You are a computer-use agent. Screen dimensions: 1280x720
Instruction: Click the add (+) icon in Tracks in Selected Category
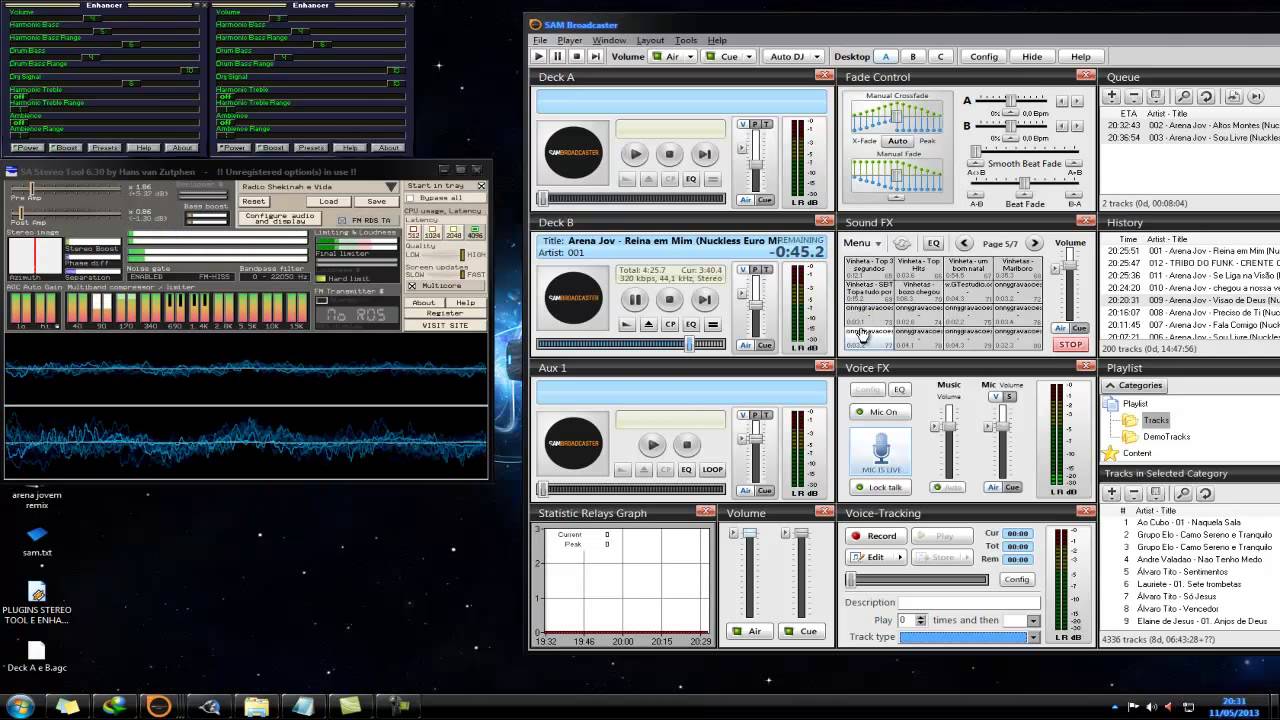pos(1111,494)
